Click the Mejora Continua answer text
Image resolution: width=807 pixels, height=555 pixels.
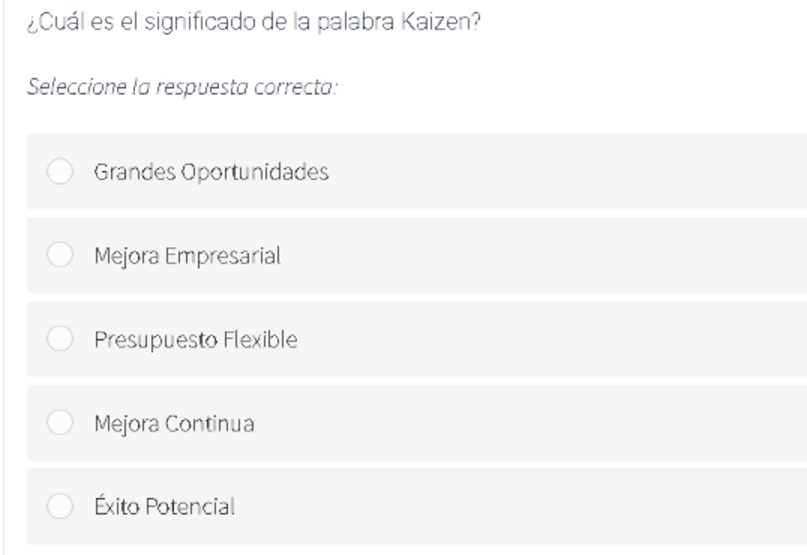pyautogui.click(x=174, y=424)
